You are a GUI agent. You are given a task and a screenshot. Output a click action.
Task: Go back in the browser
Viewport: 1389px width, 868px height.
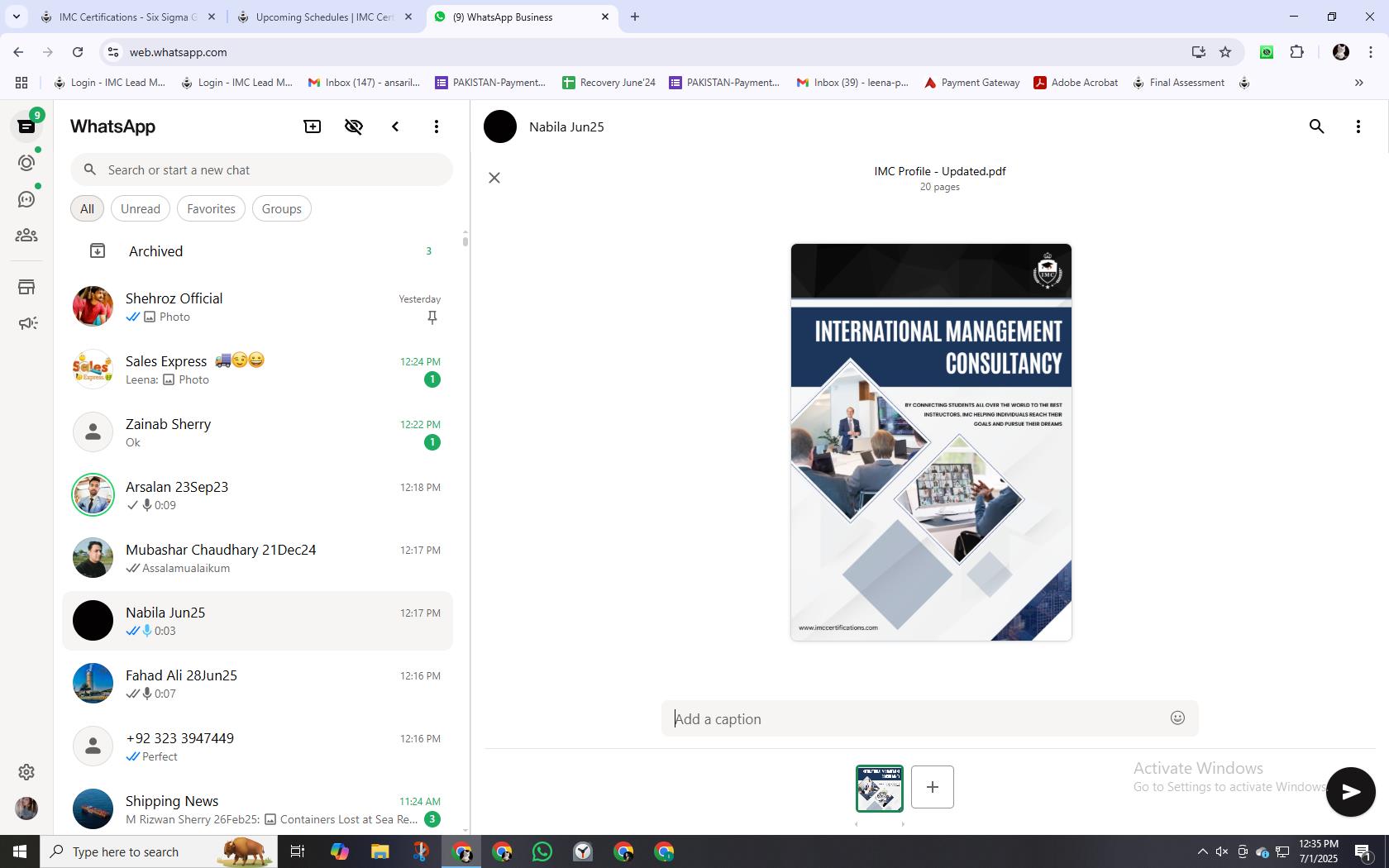pyautogui.click(x=18, y=52)
